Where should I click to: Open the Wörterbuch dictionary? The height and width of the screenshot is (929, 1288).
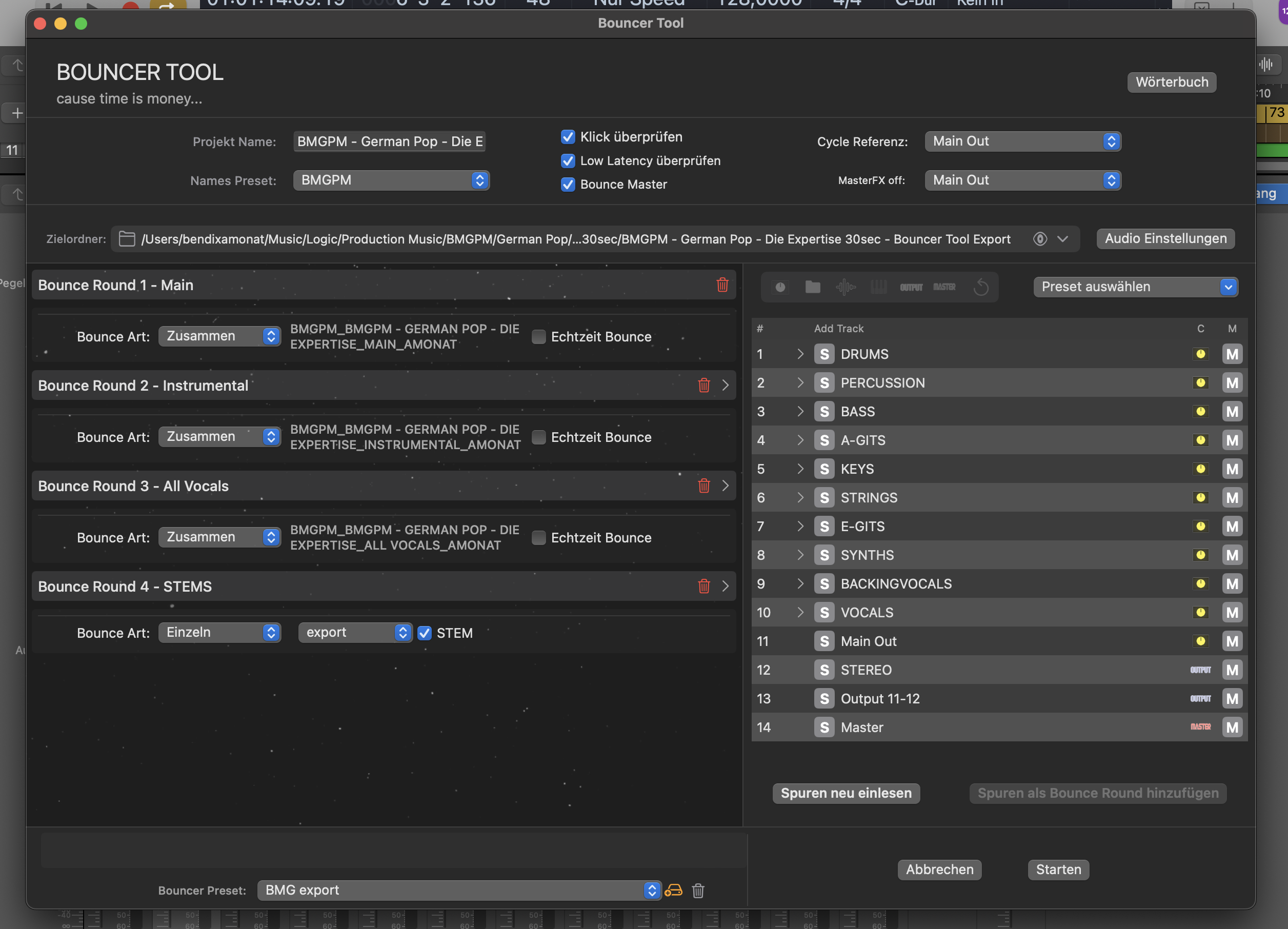click(x=1171, y=82)
